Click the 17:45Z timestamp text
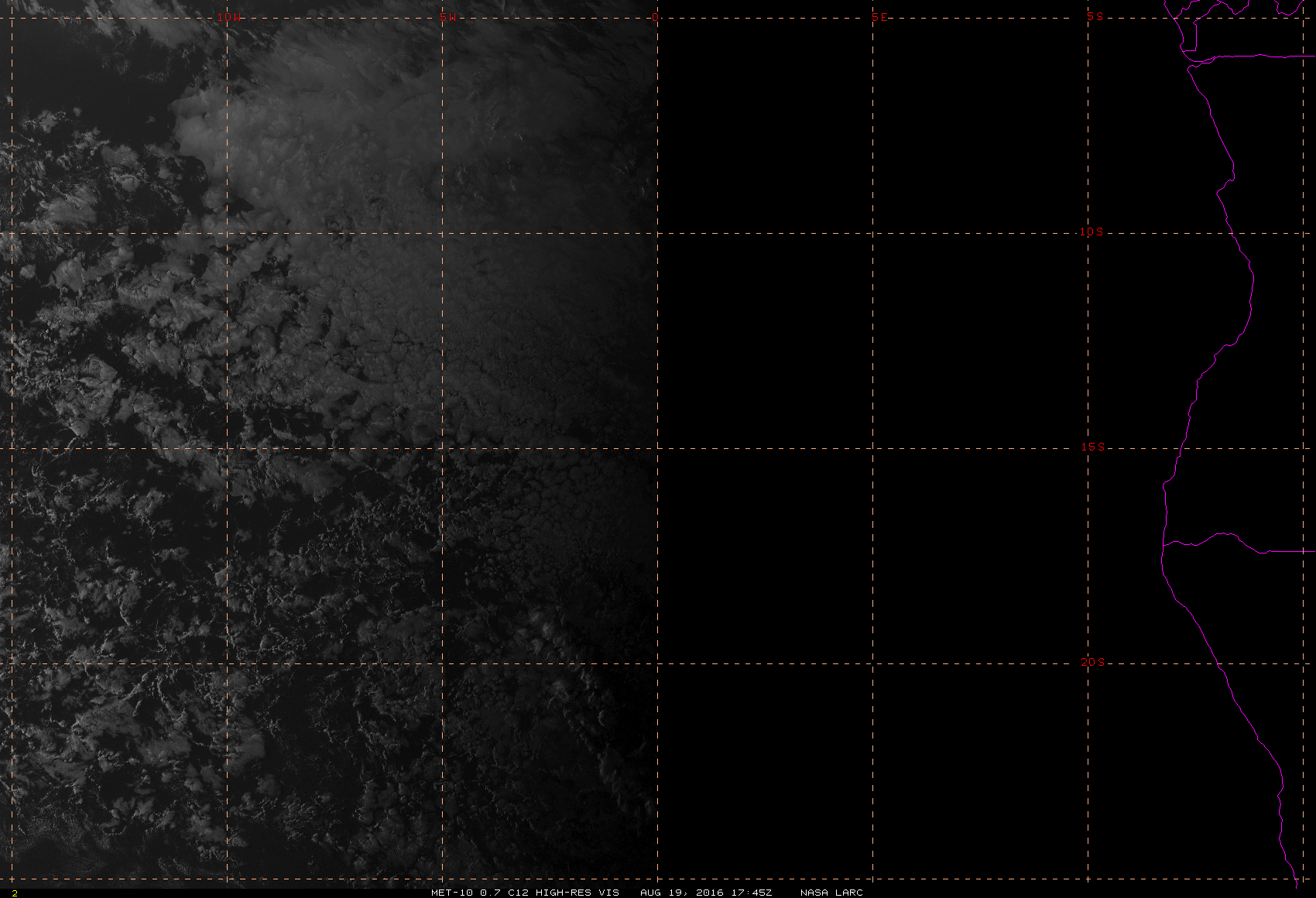 point(750,892)
